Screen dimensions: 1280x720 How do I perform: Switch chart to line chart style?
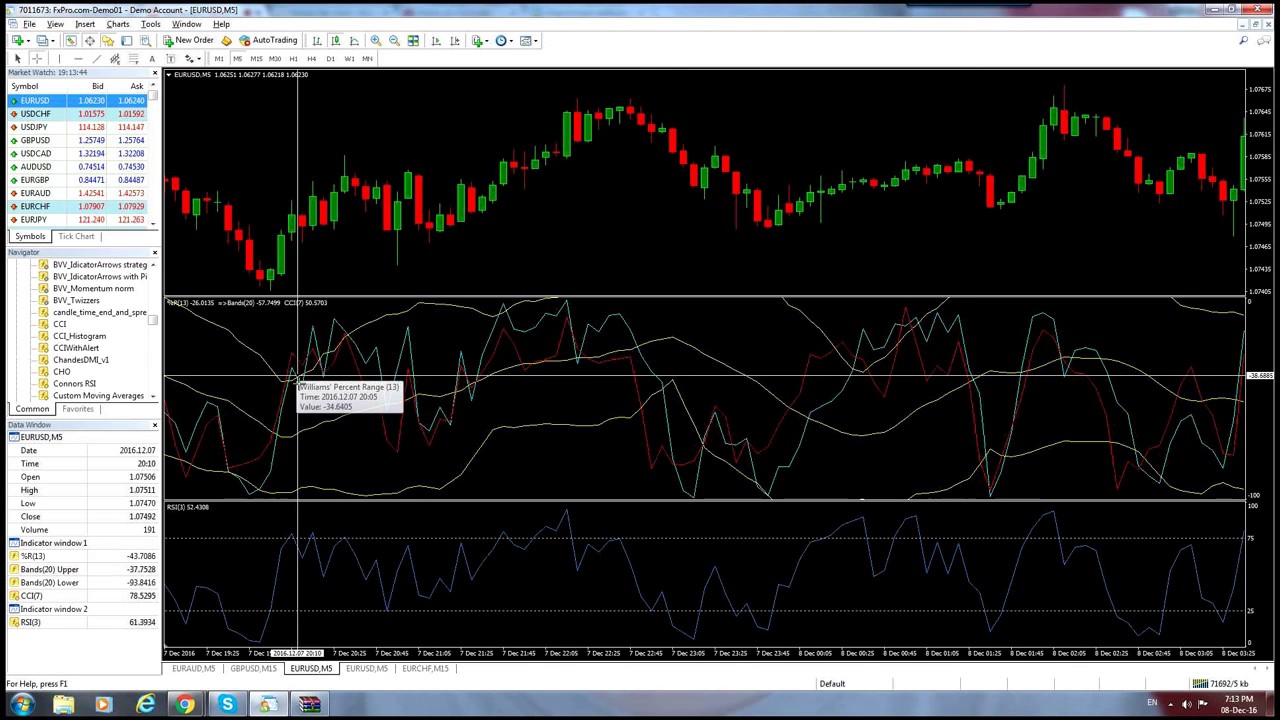(x=354, y=41)
